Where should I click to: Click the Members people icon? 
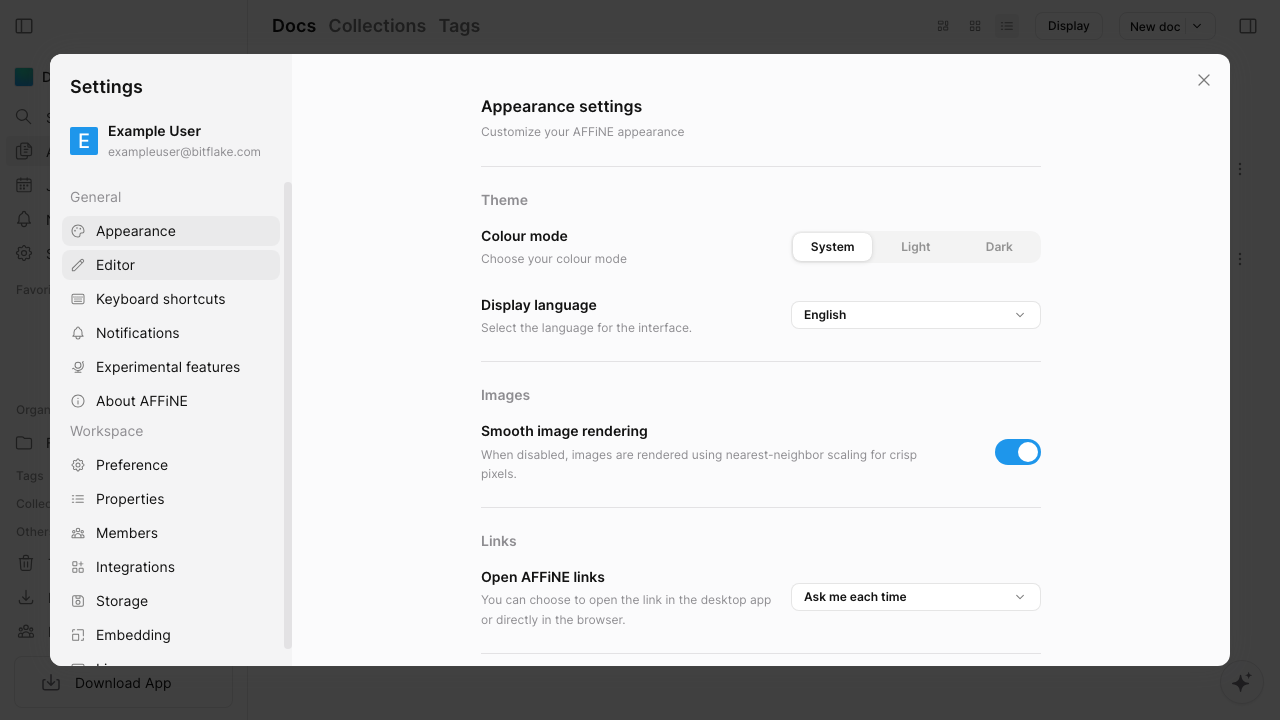pos(78,533)
